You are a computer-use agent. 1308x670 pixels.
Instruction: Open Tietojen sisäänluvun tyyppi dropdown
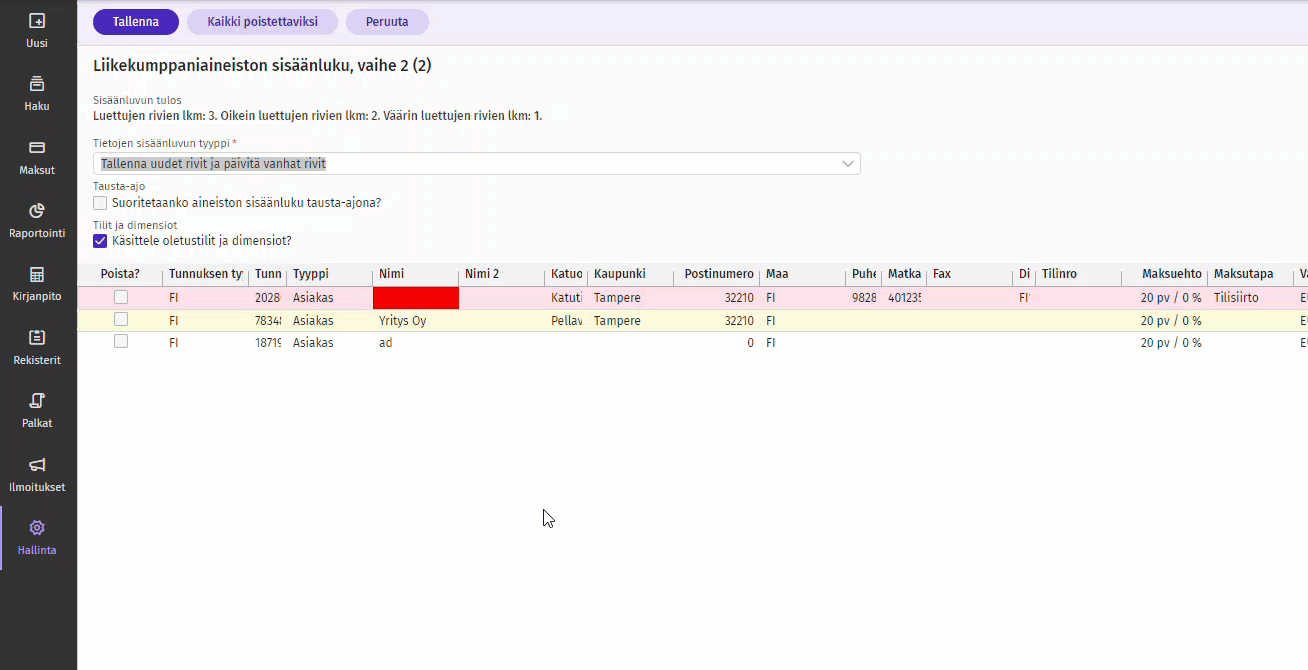476,164
